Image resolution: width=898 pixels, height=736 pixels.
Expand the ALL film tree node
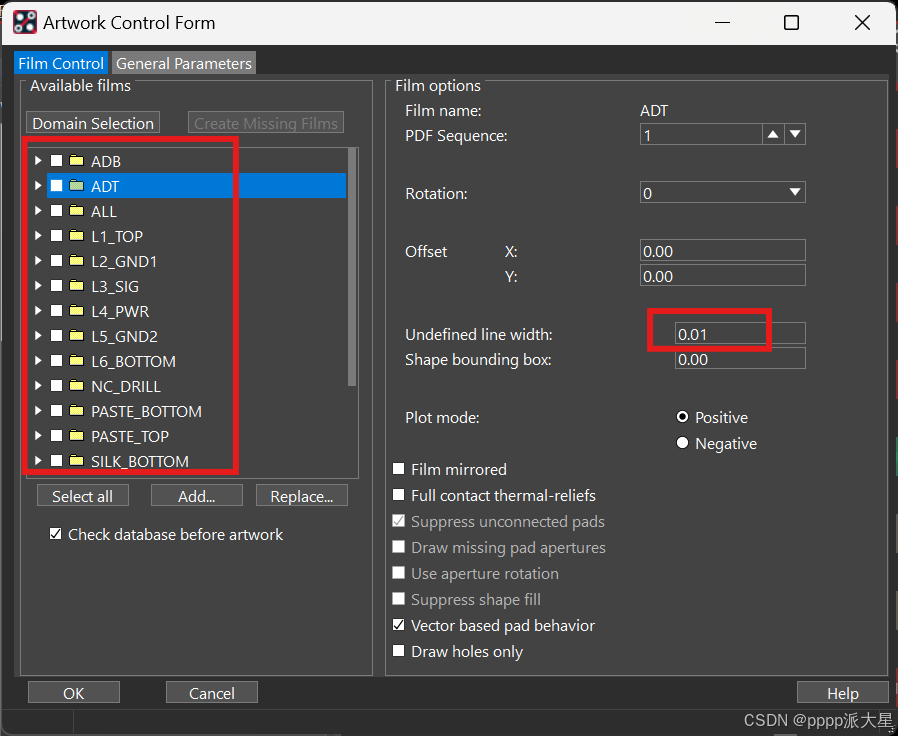tap(38, 211)
